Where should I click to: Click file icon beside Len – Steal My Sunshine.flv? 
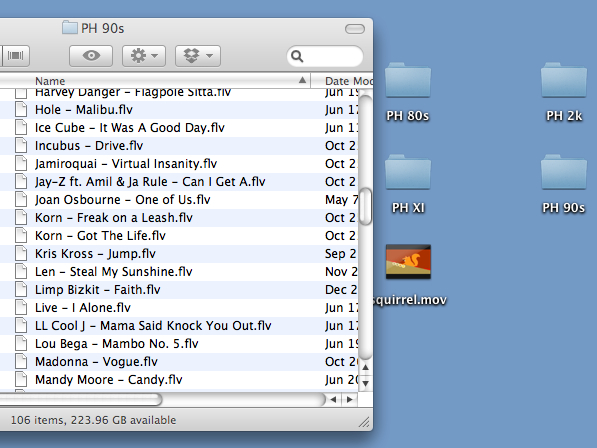pyautogui.click(x=21, y=272)
